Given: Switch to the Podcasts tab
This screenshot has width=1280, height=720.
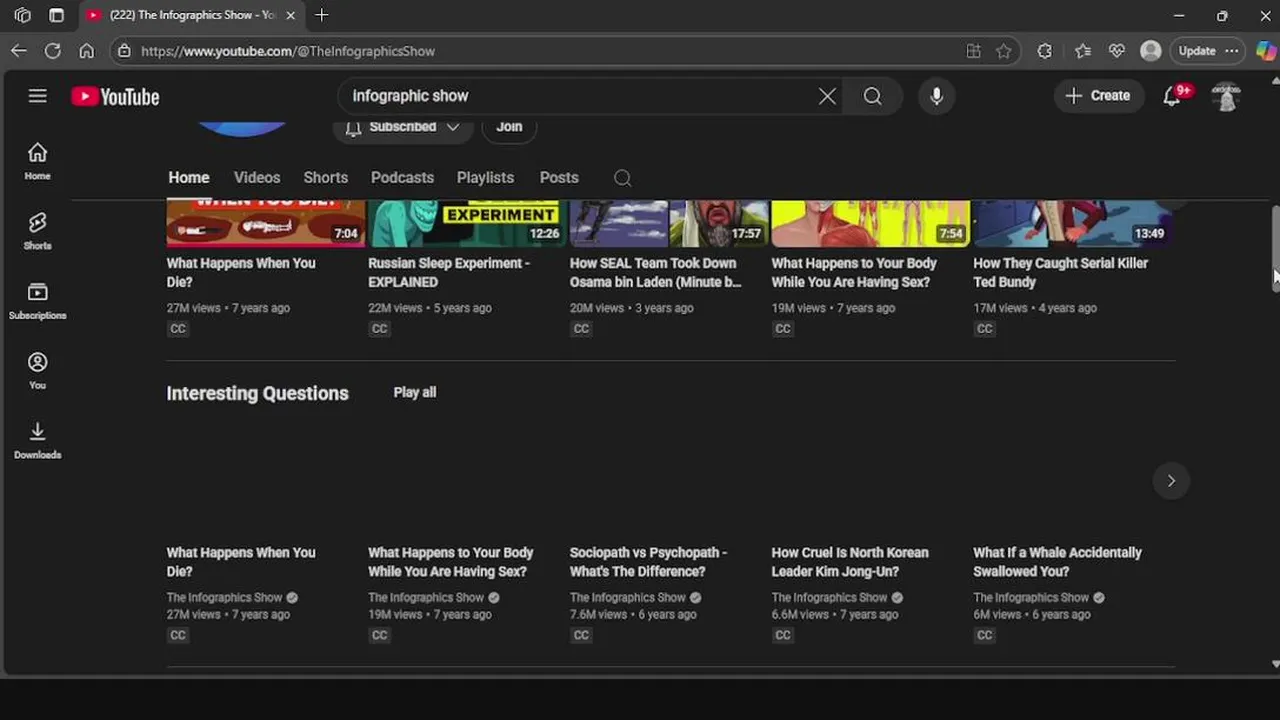Looking at the screenshot, I should (402, 178).
